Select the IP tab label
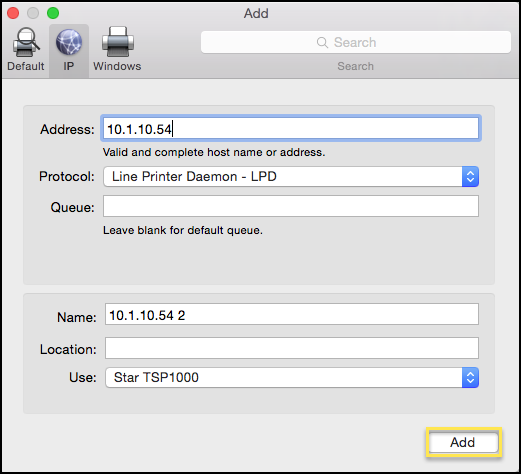The width and height of the screenshot is (521, 474). tap(69, 66)
